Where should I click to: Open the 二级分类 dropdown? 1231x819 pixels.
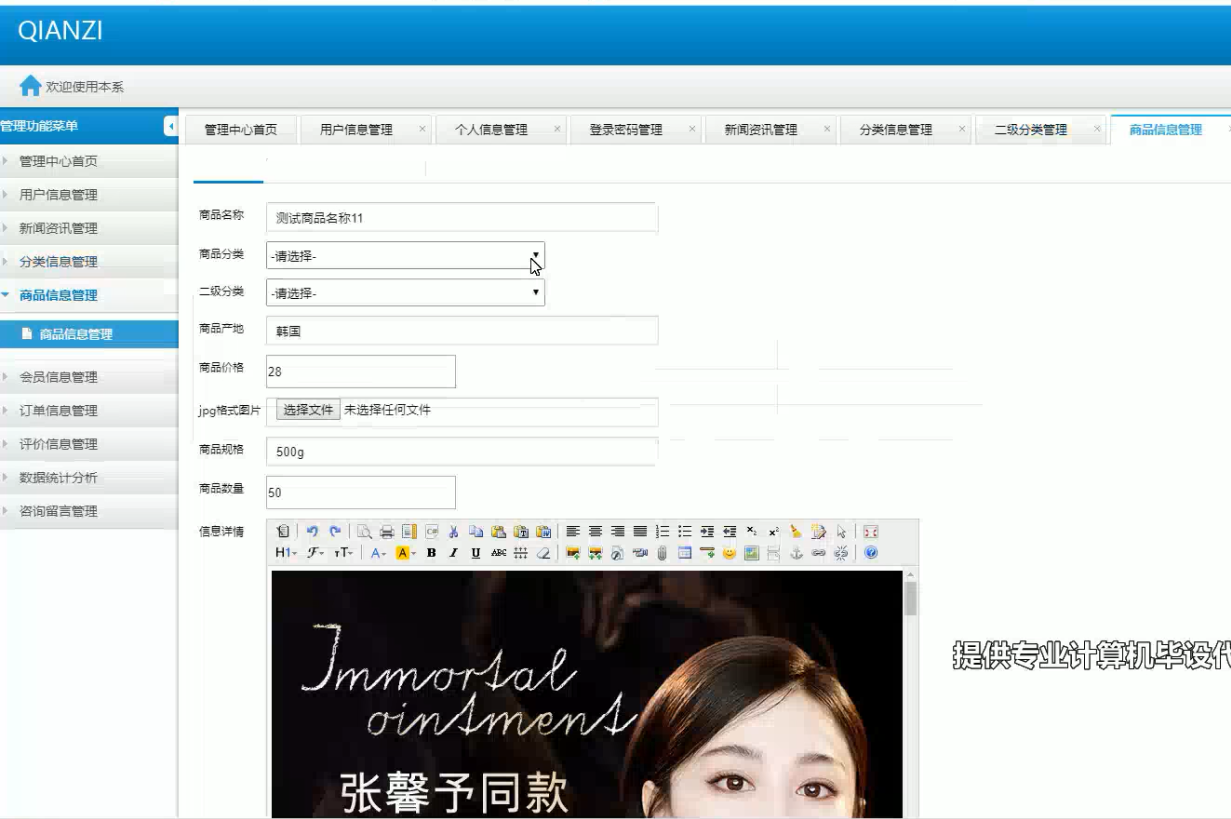[x=405, y=293]
